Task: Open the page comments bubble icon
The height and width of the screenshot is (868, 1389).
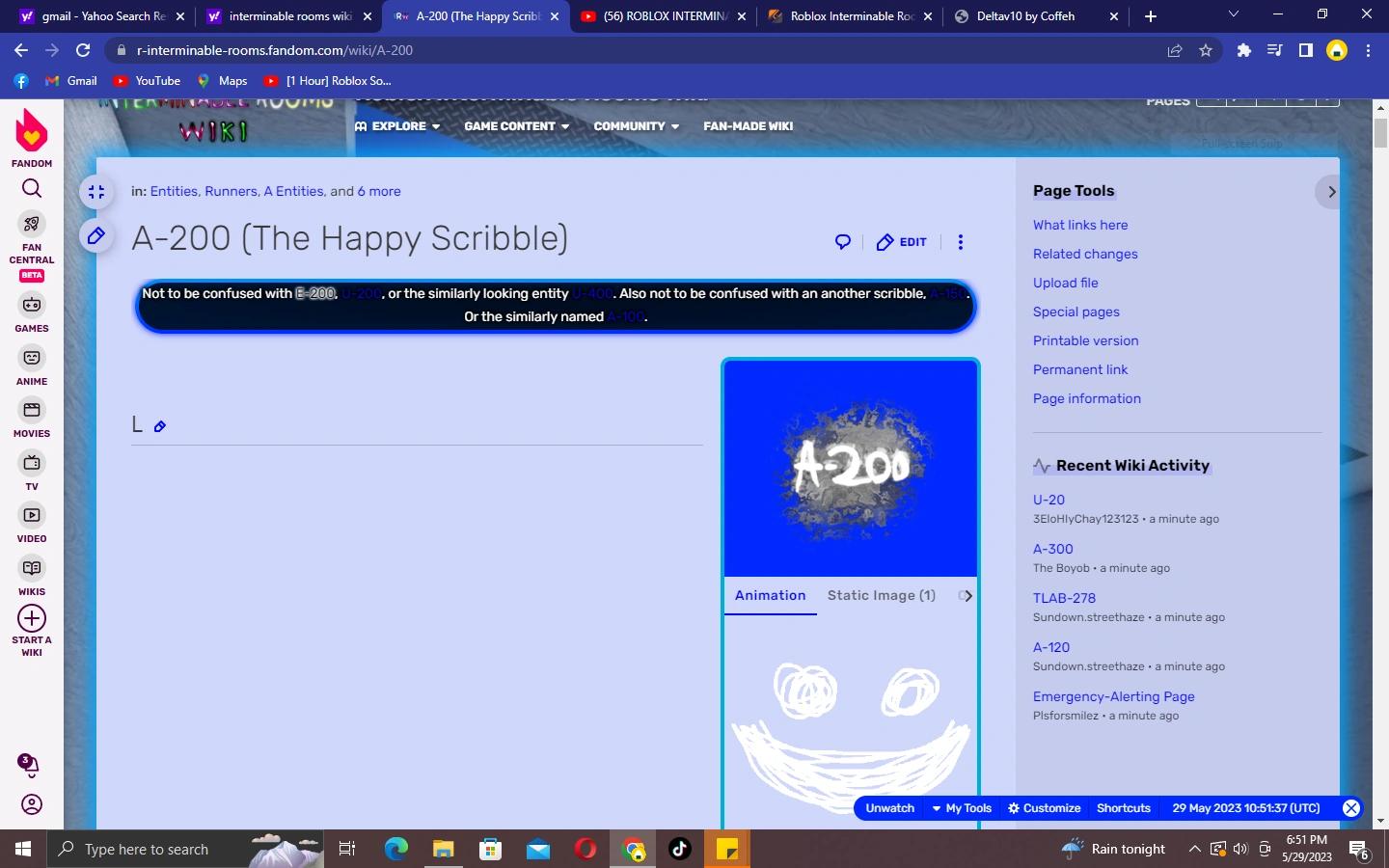Action: pyautogui.click(x=843, y=242)
